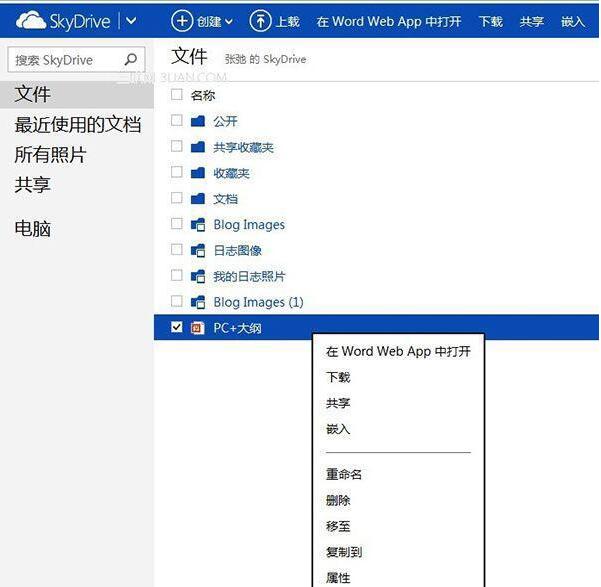Check the box for 共享收藏夹

[176, 146]
